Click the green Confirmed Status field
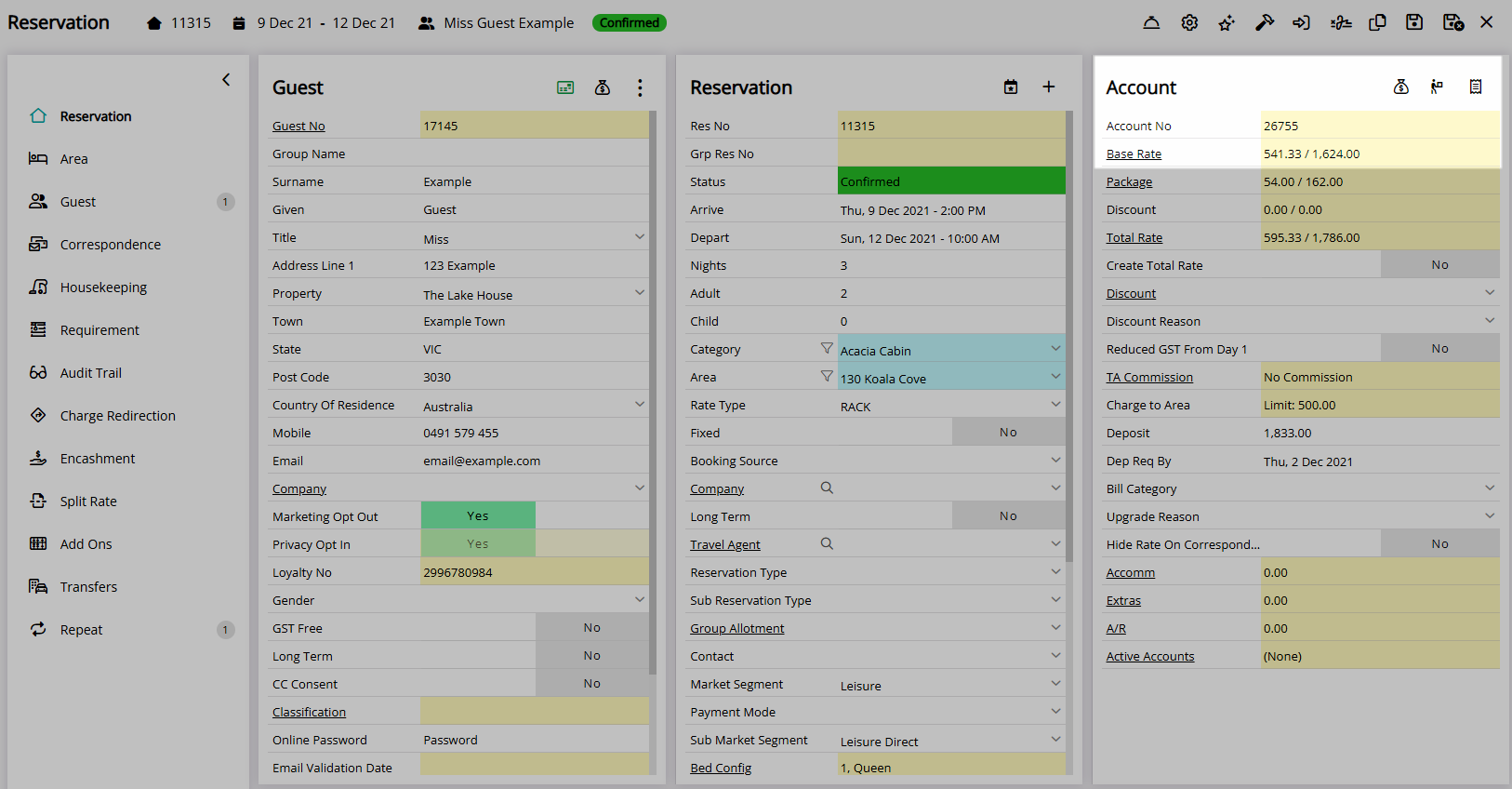Image resolution: width=1512 pixels, height=789 pixels. [951, 181]
